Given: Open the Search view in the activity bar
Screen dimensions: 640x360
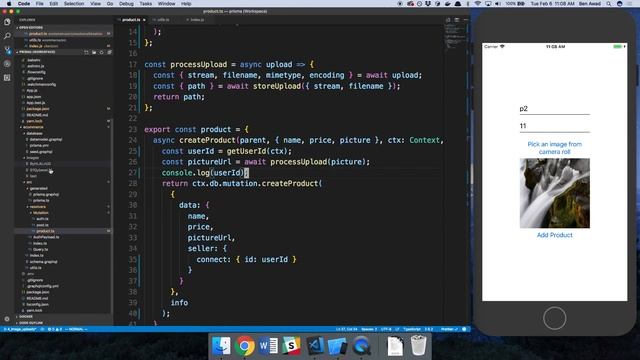Looking at the screenshot, I should (x=7, y=36).
